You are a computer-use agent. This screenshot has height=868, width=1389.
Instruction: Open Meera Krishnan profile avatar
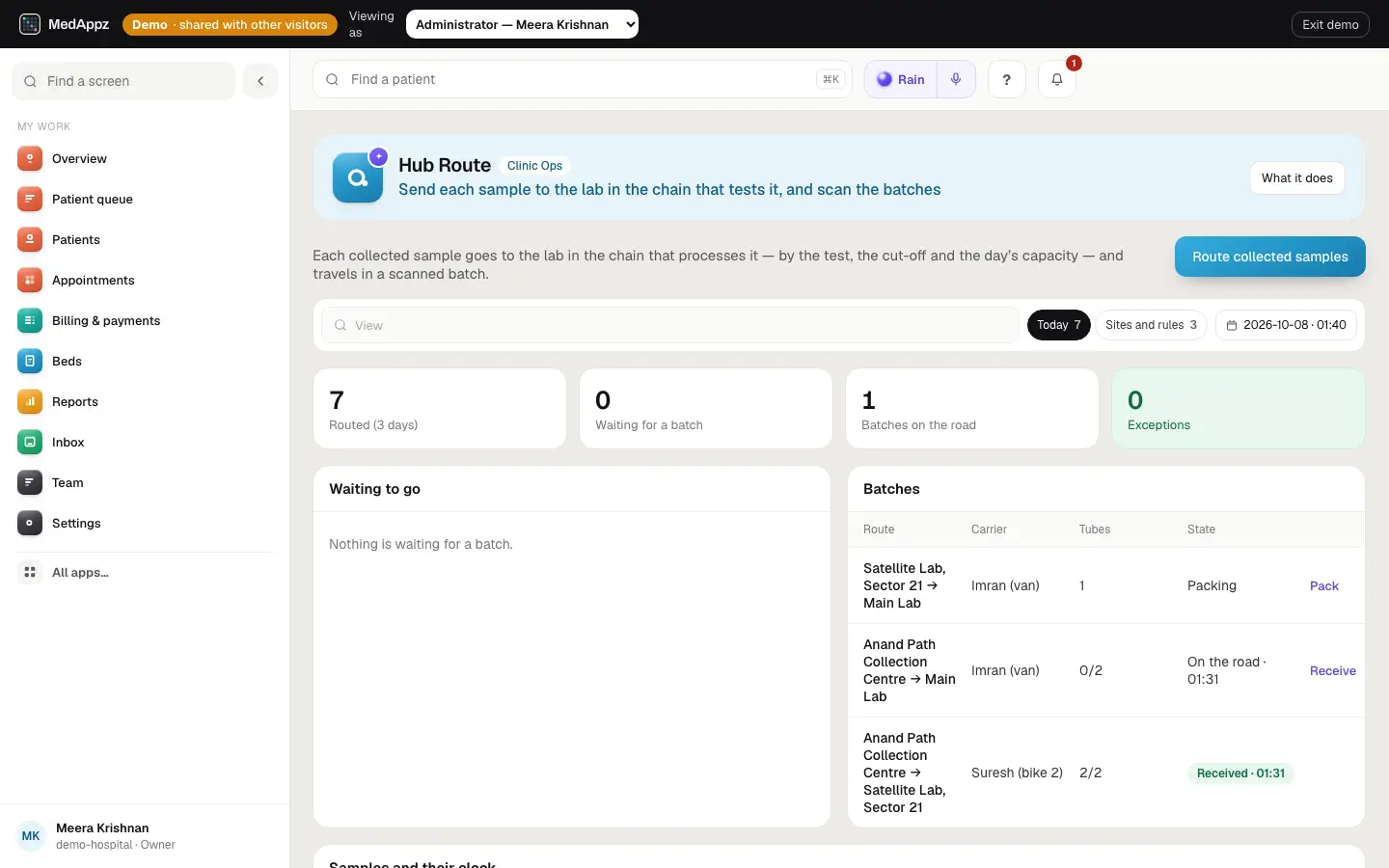coord(31,836)
